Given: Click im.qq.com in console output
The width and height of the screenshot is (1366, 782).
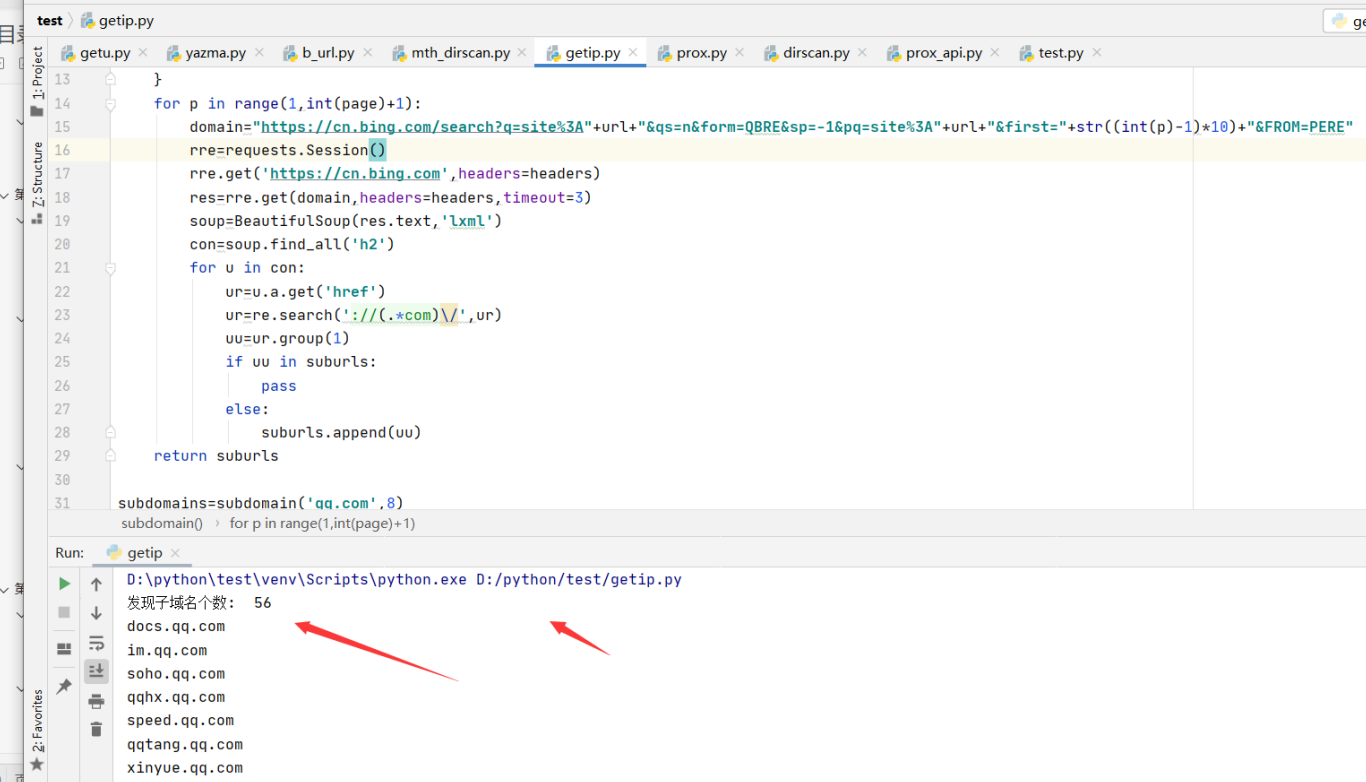Looking at the screenshot, I should coord(167,651).
